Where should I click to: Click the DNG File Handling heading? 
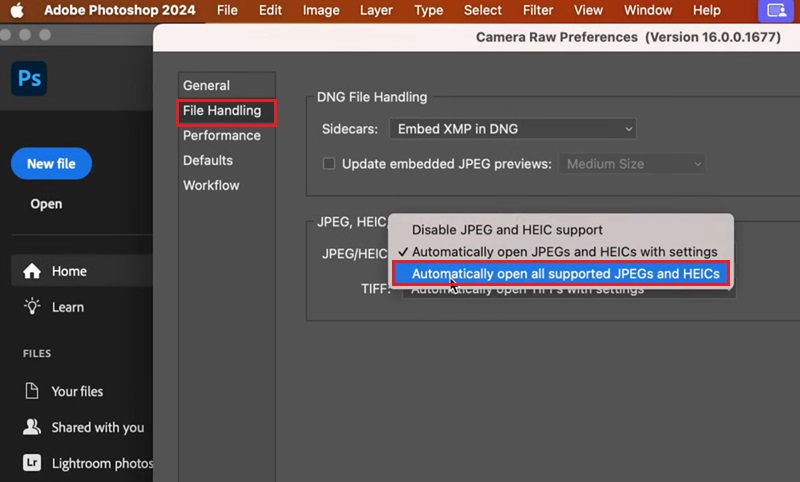tap(372, 97)
